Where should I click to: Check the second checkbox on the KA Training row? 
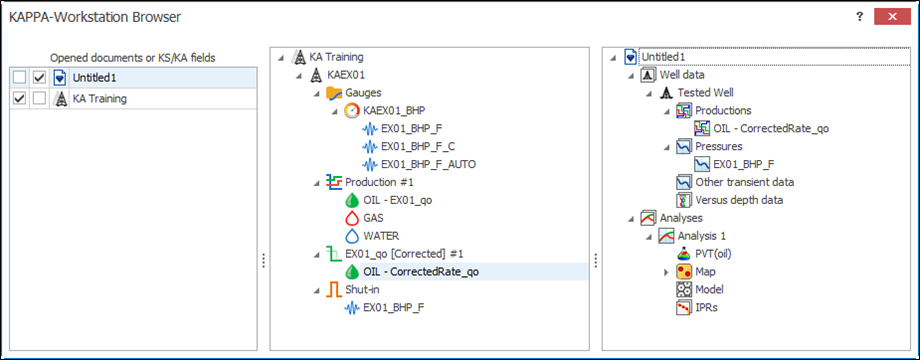pos(39,99)
